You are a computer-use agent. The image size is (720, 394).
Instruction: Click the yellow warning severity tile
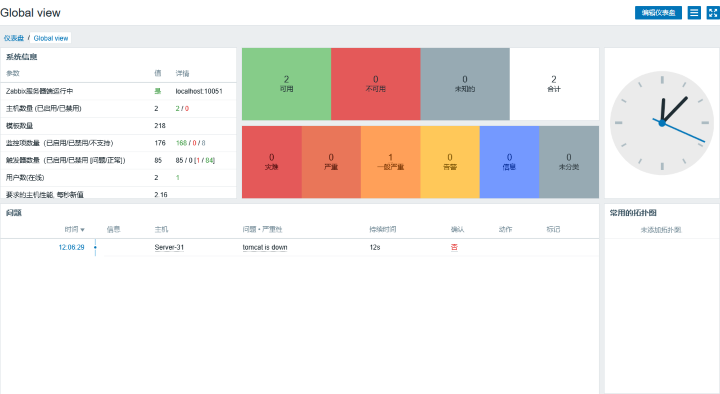(450, 162)
